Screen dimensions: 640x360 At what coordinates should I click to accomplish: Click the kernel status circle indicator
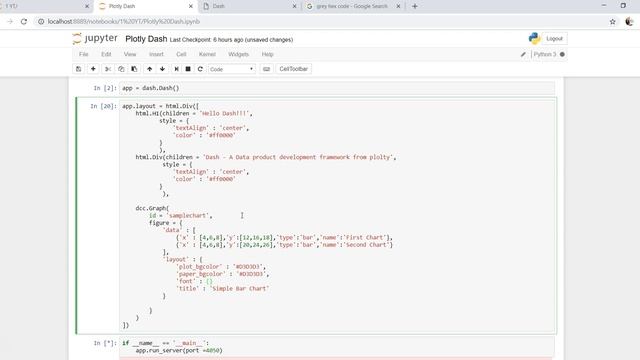tap(562, 54)
